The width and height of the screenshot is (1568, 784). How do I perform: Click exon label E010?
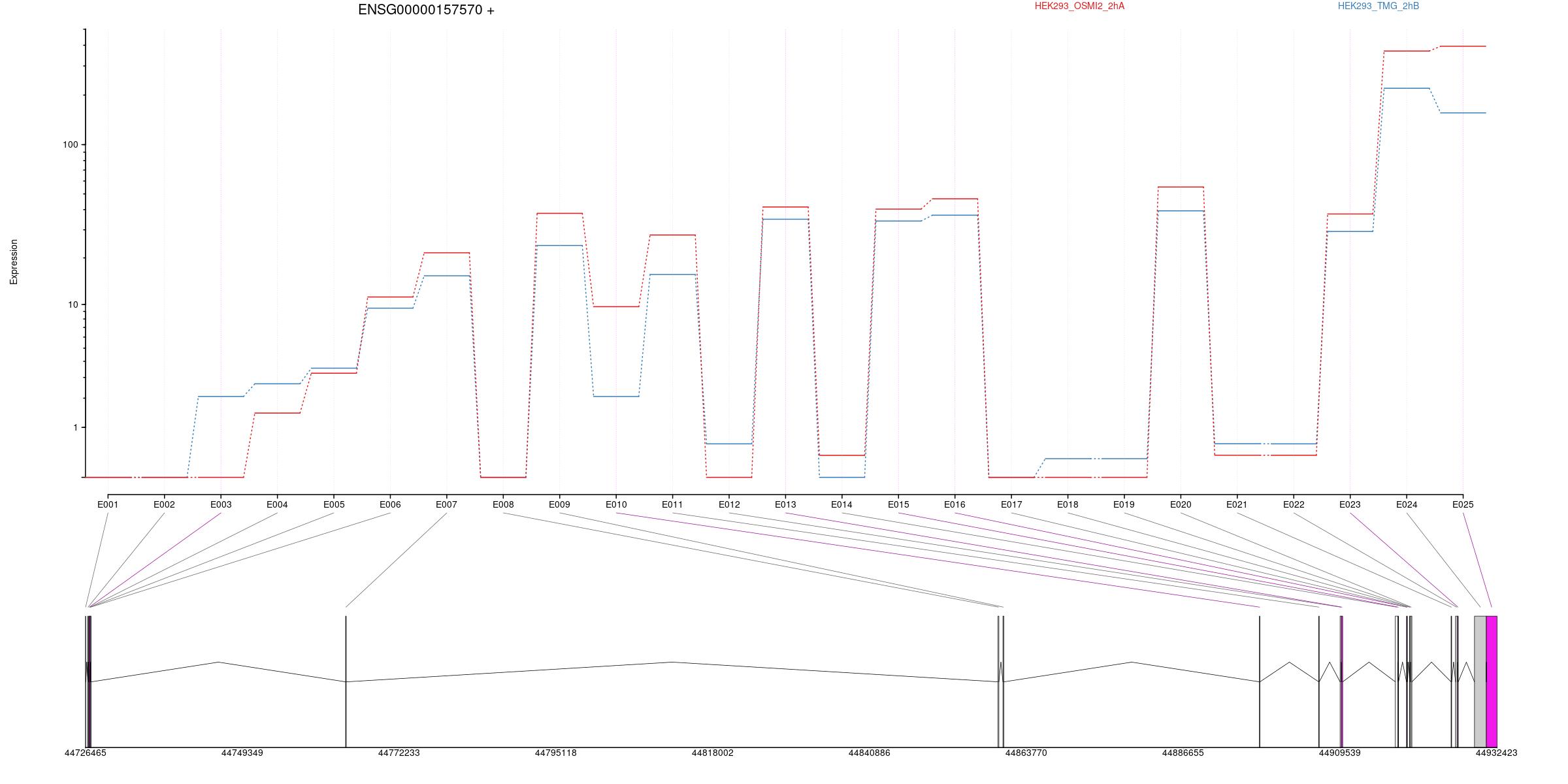pyautogui.click(x=616, y=504)
